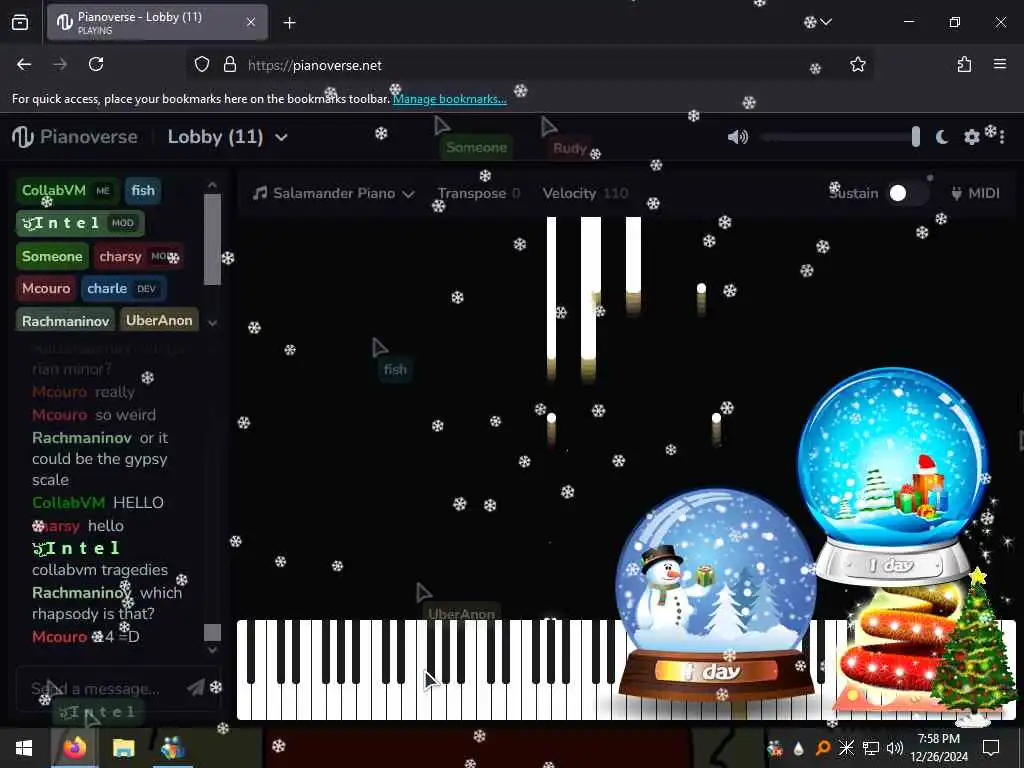Click the Someone user tag
The width and height of the screenshot is (1024, 768).
(52, 256)
